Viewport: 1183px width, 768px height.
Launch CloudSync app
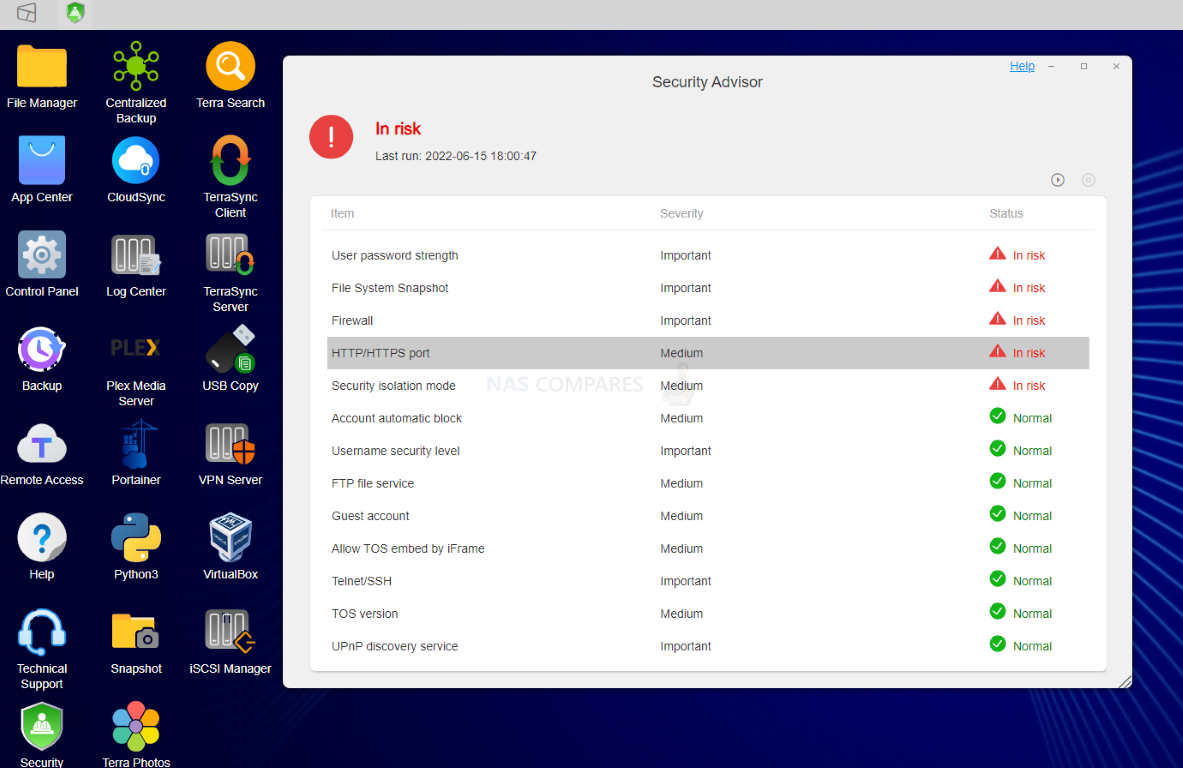point(136,160)
